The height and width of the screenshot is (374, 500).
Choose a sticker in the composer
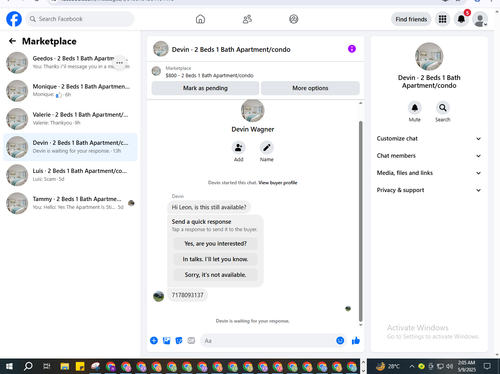[179, 340]
